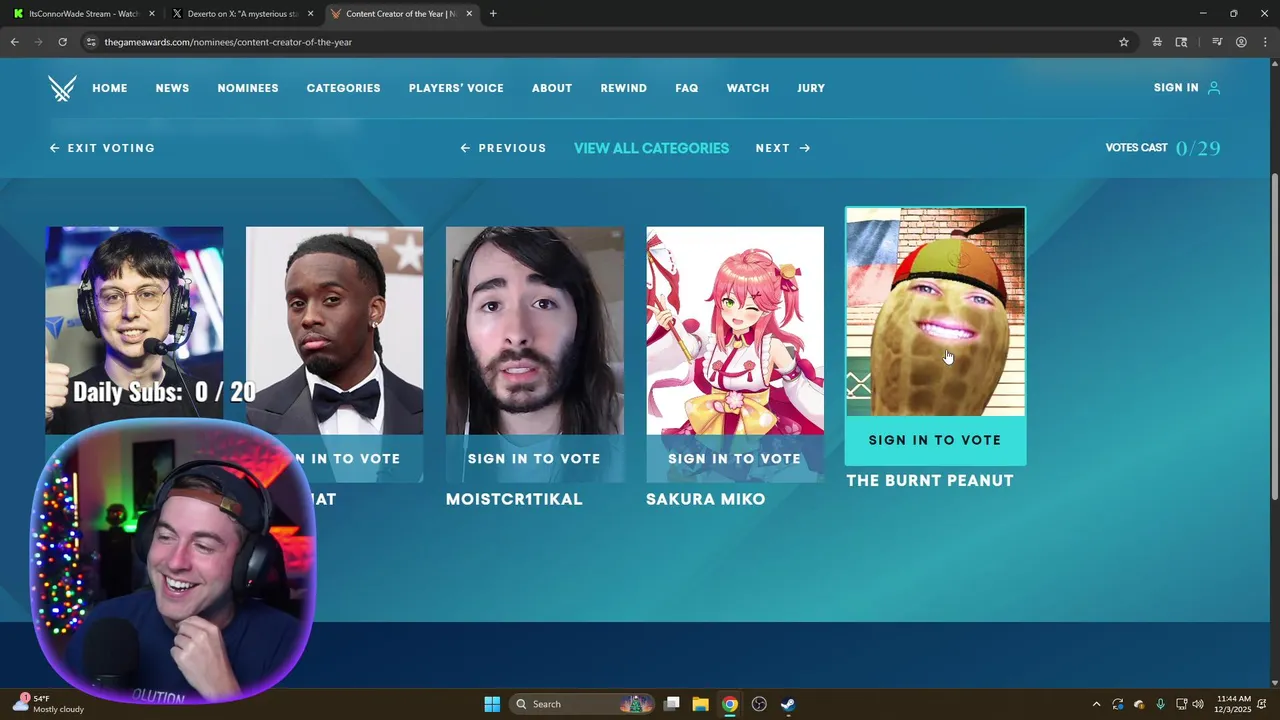Screen dimensions: 1280x720
Task: Open a new browser tab
Action: 493,14
